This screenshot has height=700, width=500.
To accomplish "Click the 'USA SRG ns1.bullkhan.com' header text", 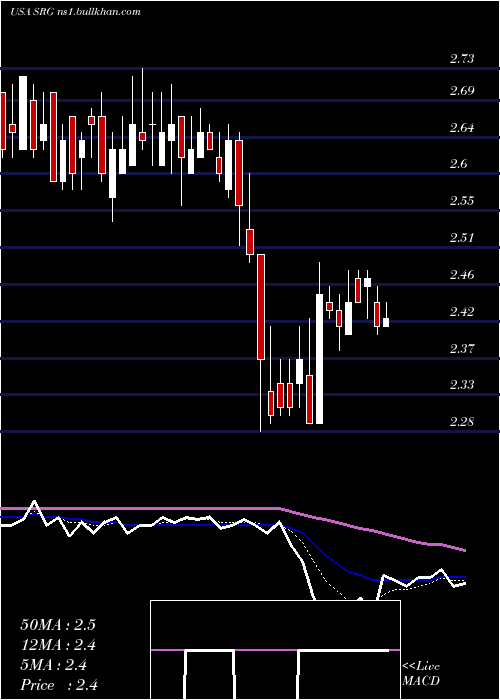I will [75, 12].
